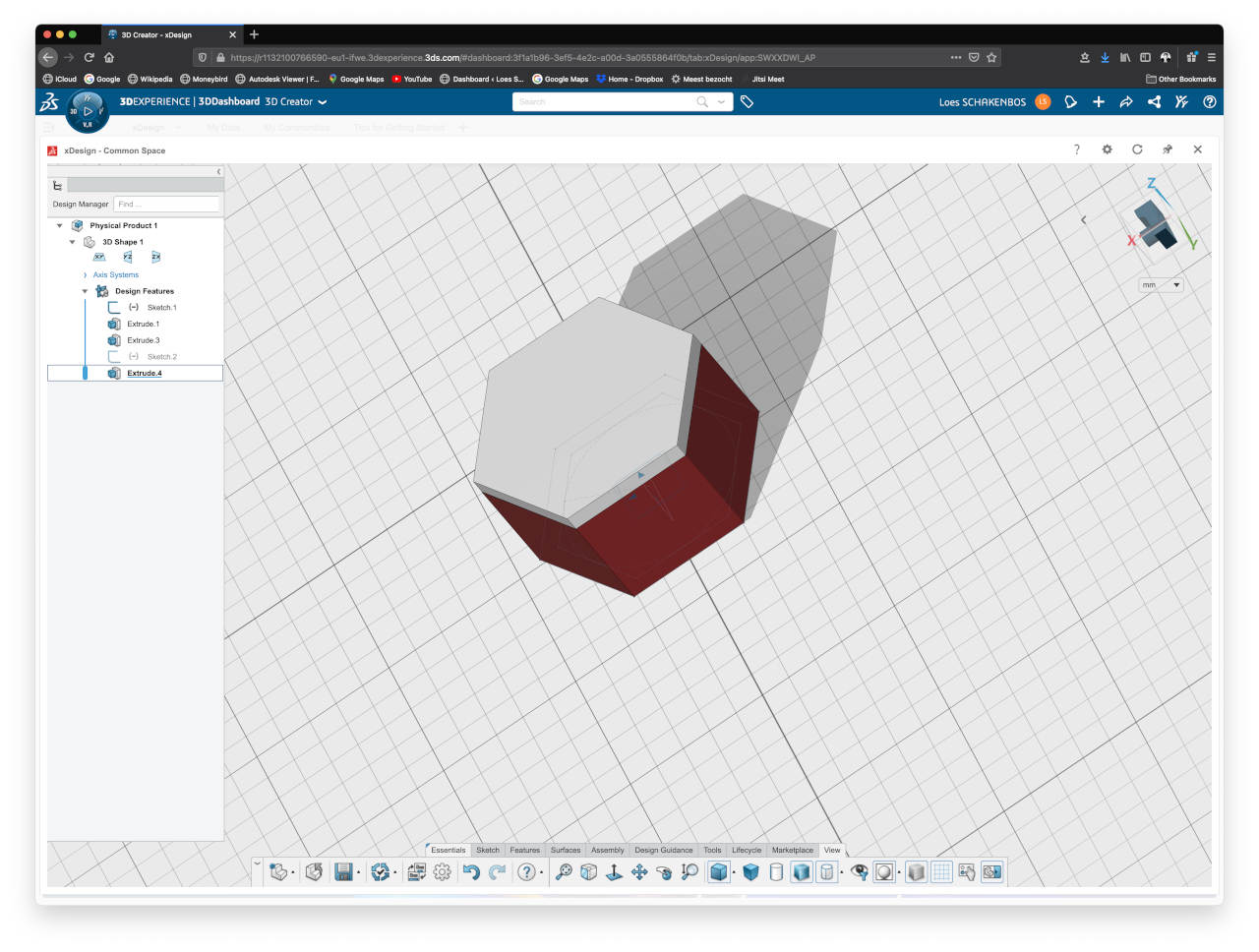The width and height of the screenshot is (1259, 952).
Task: Click the Redo arrow
Action: pyautogui.click(x=497, y=872)
